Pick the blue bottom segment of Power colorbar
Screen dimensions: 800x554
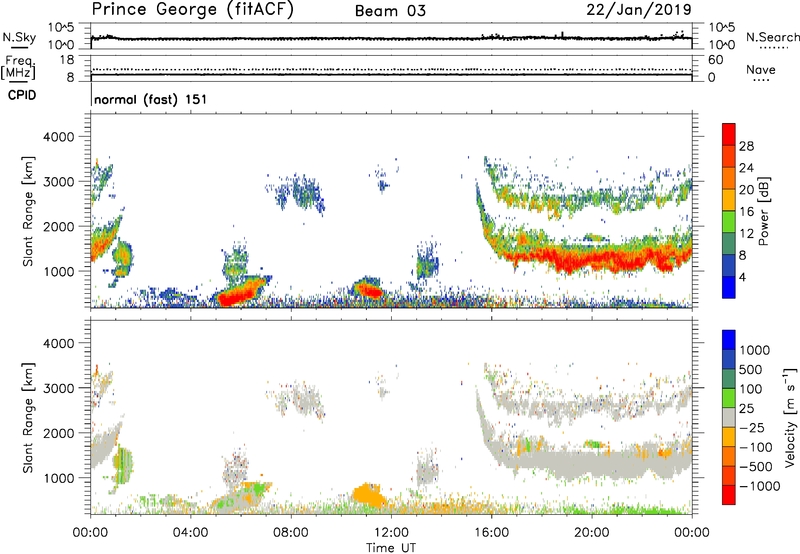coord(729,287)
